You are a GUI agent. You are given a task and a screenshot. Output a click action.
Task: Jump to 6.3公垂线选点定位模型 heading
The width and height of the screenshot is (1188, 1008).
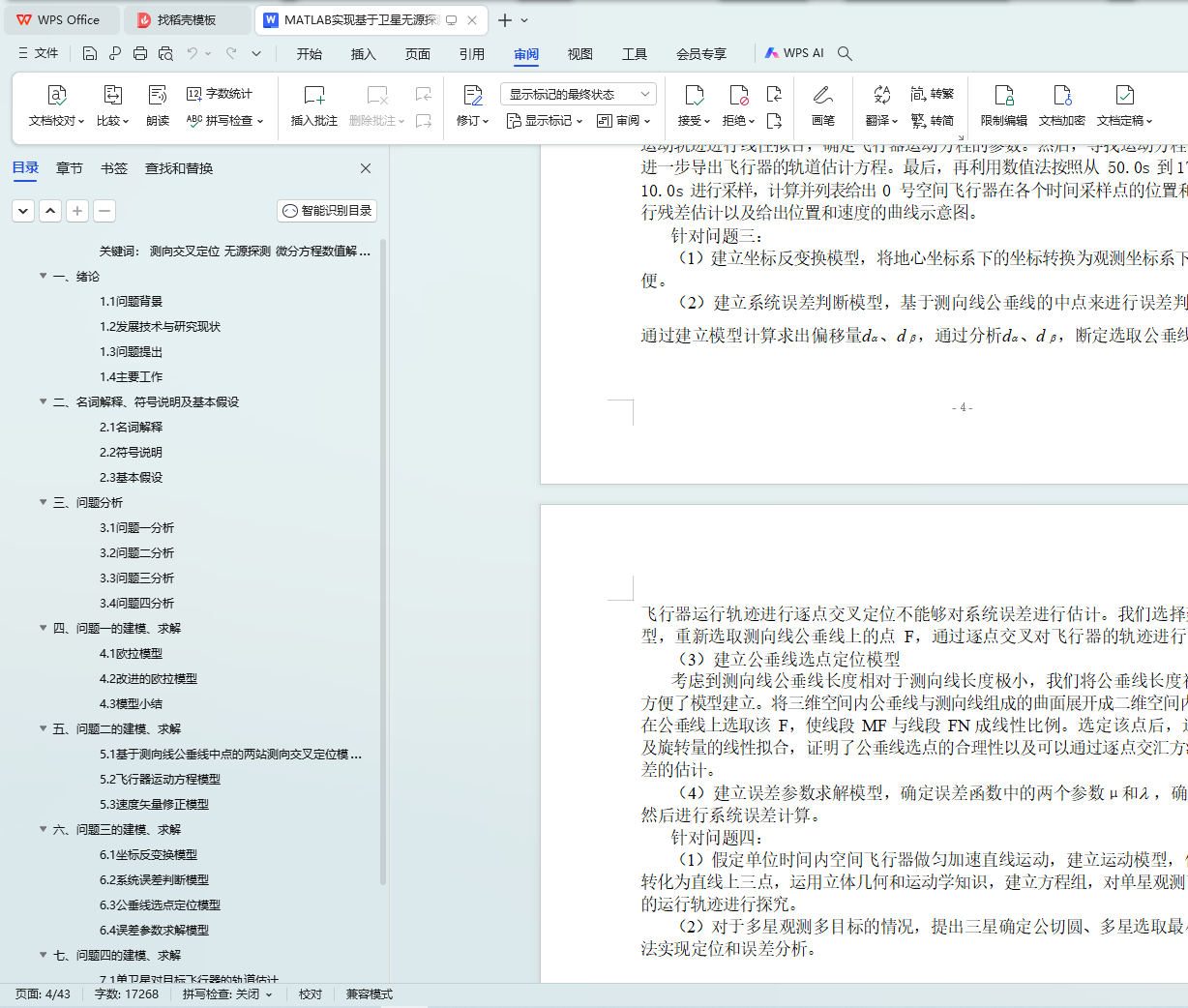coord(160,904)
